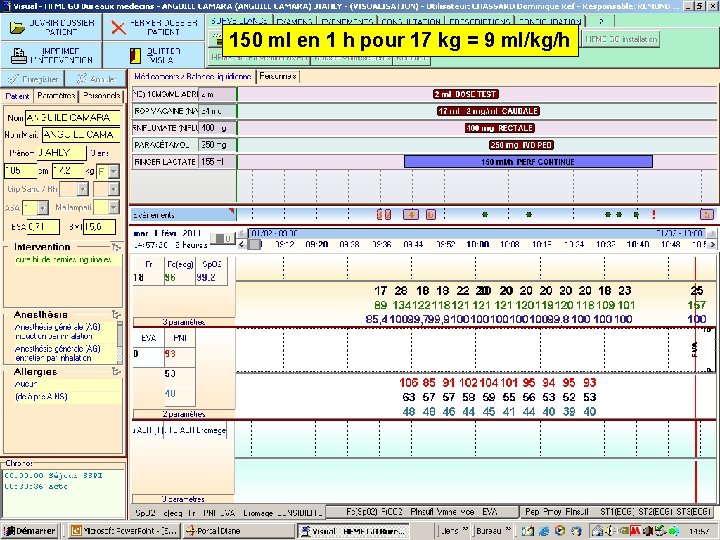720x540 pixels.
Task: Switch to Portail Diane in the taskbar
Action: 238,531
